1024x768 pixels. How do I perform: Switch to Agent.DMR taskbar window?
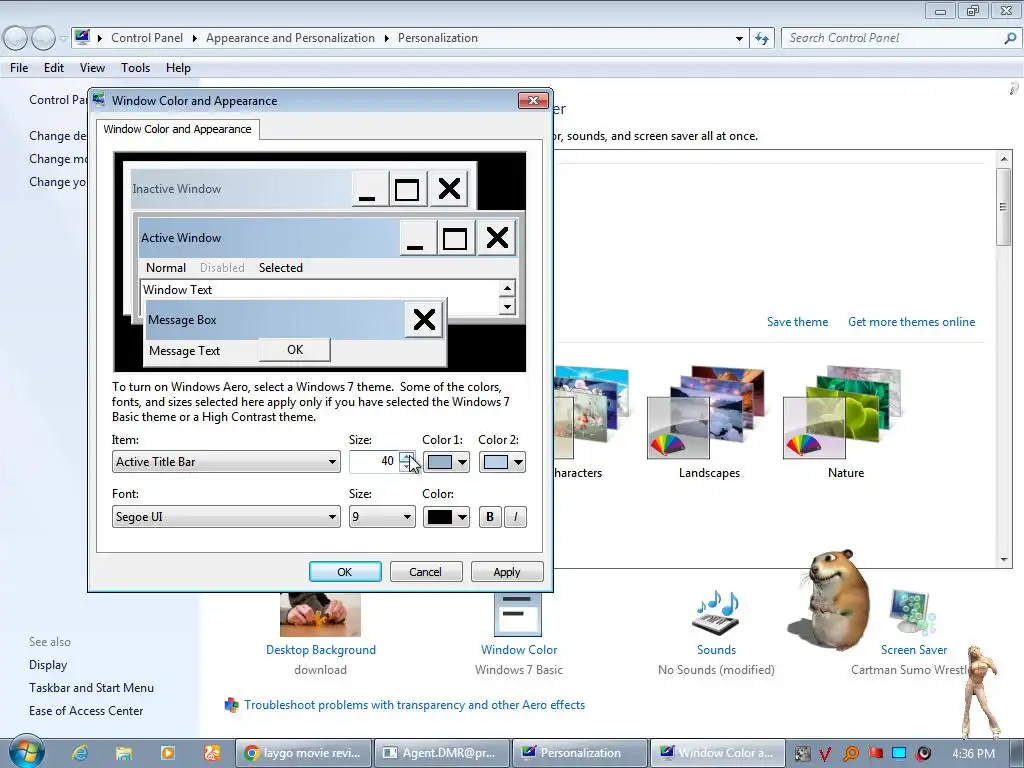(x=441, y=753)
